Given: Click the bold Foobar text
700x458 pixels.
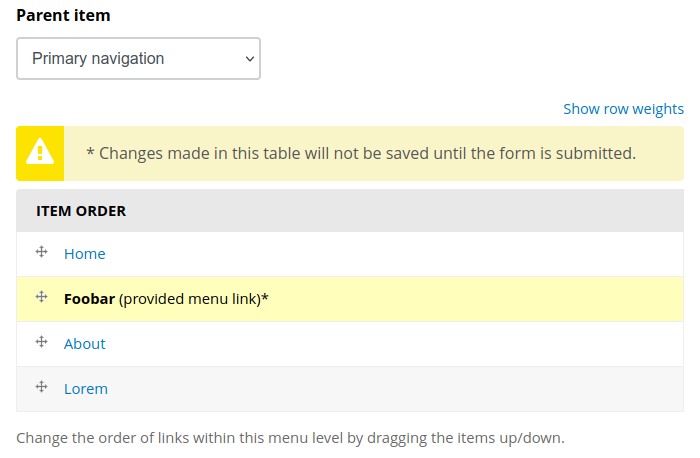Looking at the screenshot, I should click(x=89, y=299).
